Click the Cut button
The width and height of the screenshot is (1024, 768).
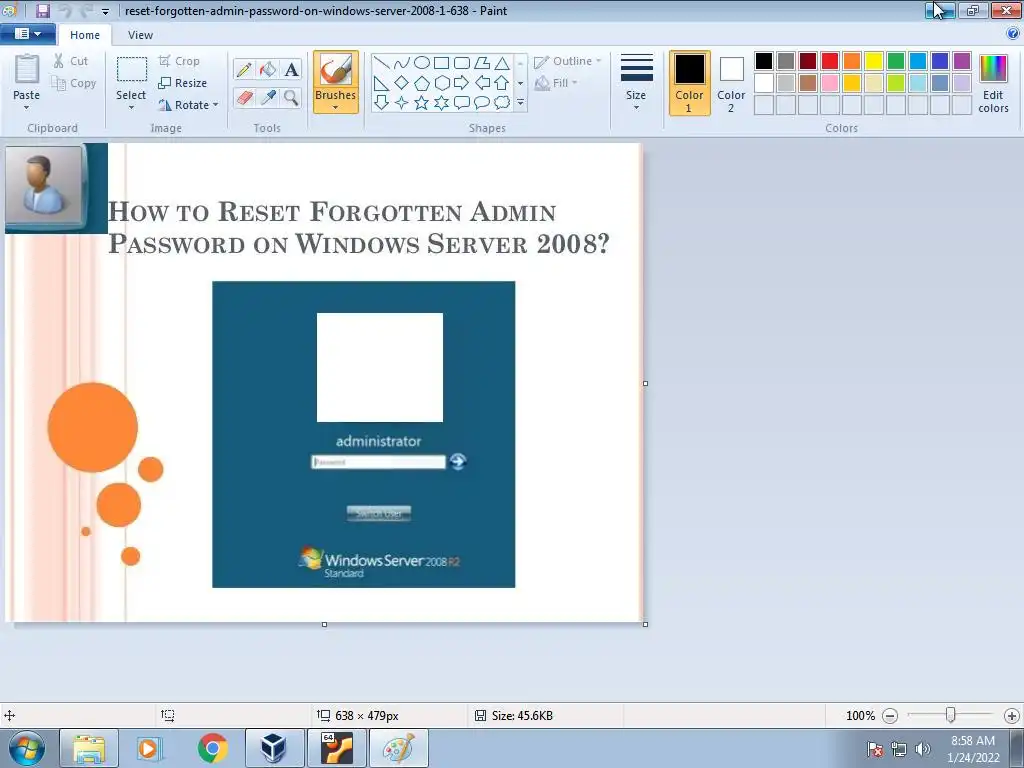coord(71,61)
